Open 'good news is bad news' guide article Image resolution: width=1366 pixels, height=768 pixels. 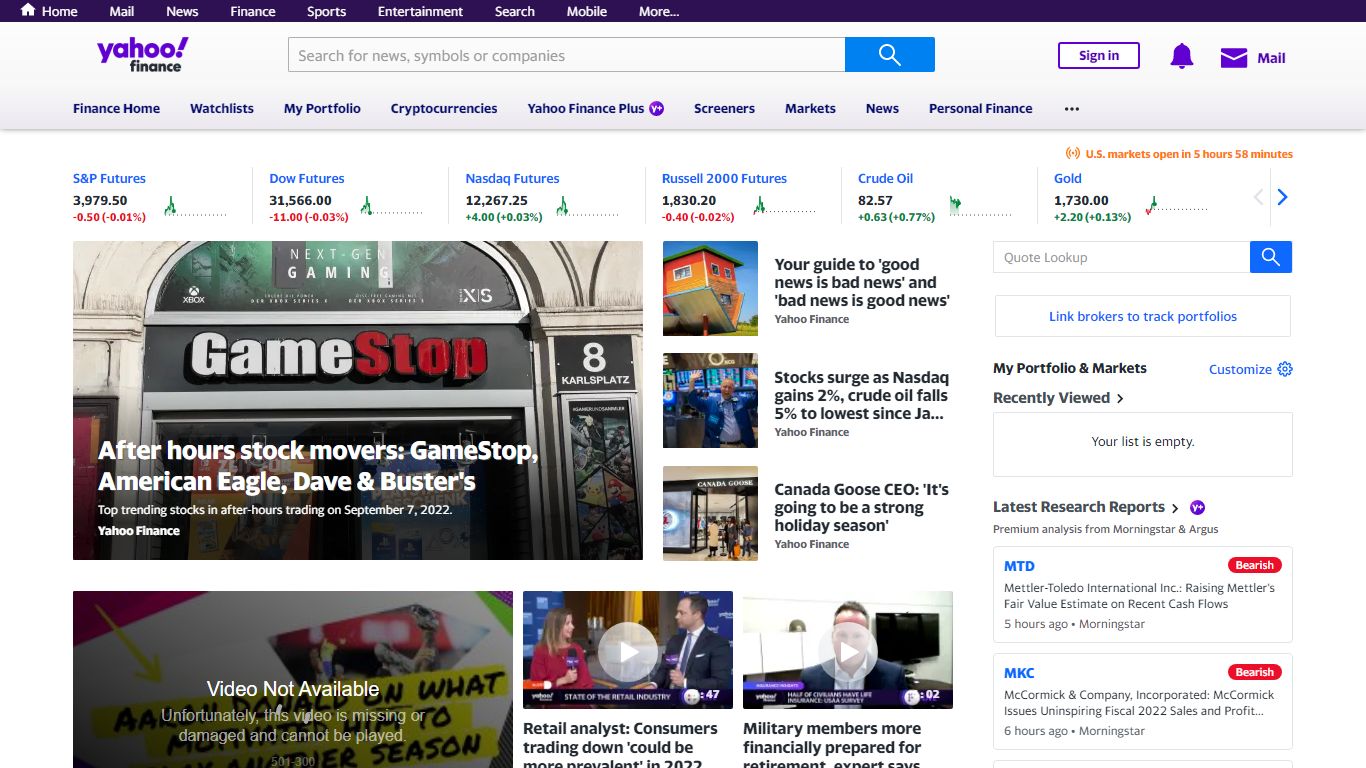click(x=861, y=282)
